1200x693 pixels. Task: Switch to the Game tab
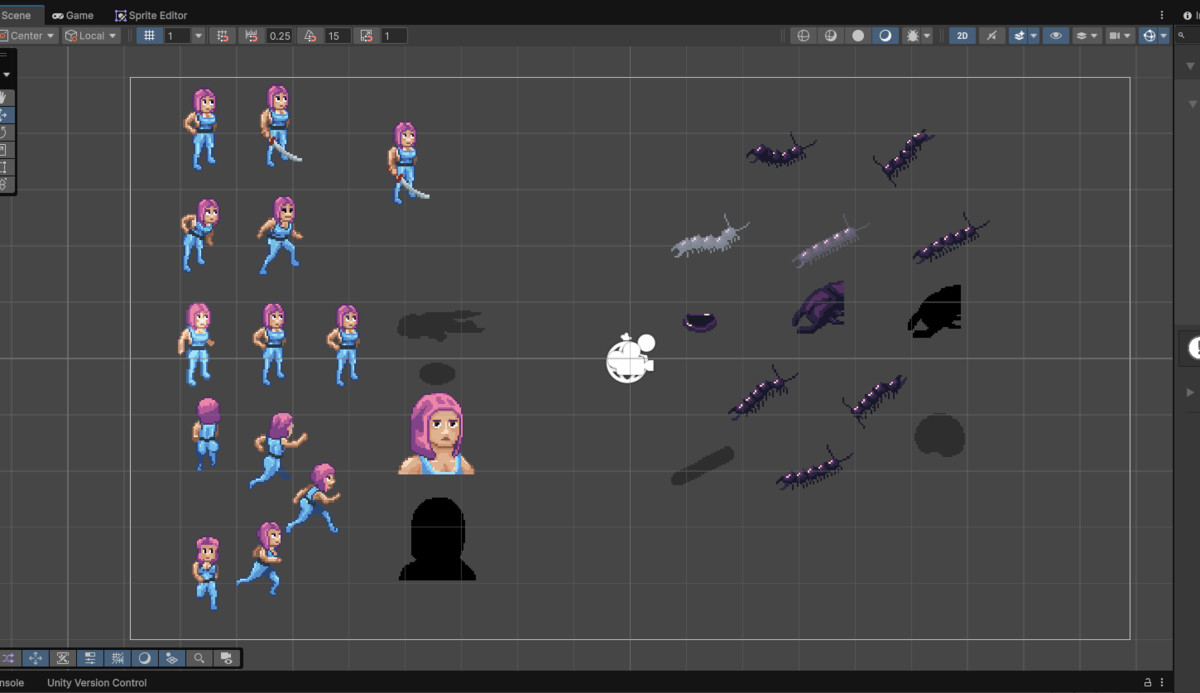pyautogui.click(x=73, y=15)
